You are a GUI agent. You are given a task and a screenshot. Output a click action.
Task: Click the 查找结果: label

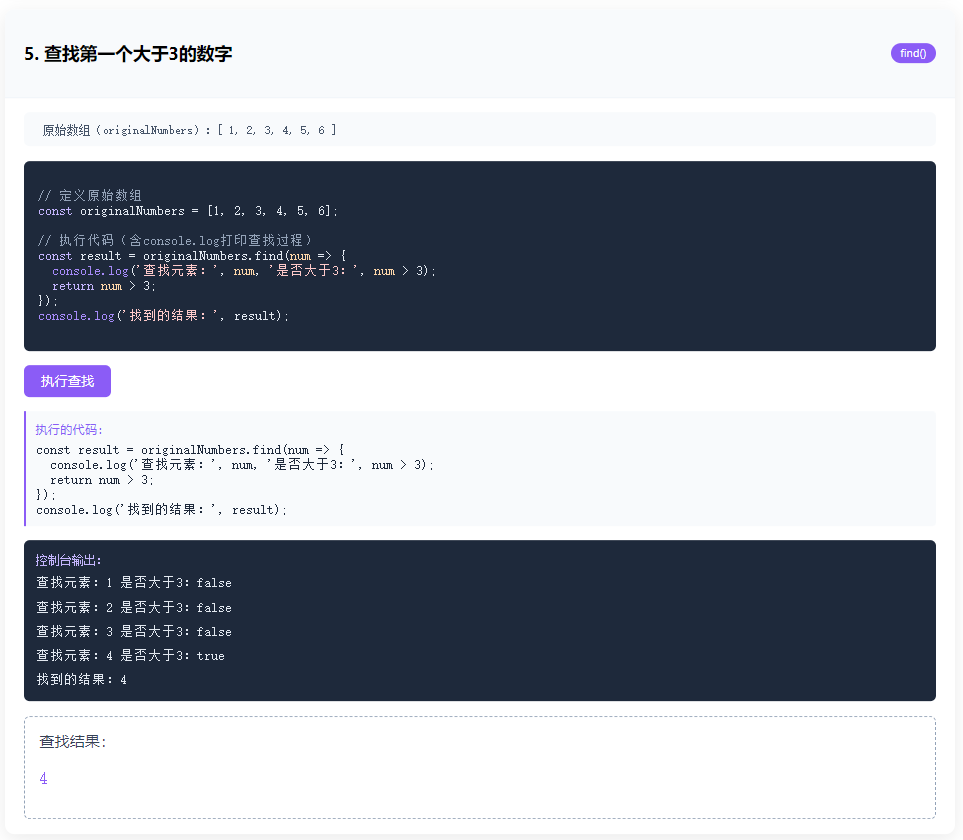click(x=73, y=742)
